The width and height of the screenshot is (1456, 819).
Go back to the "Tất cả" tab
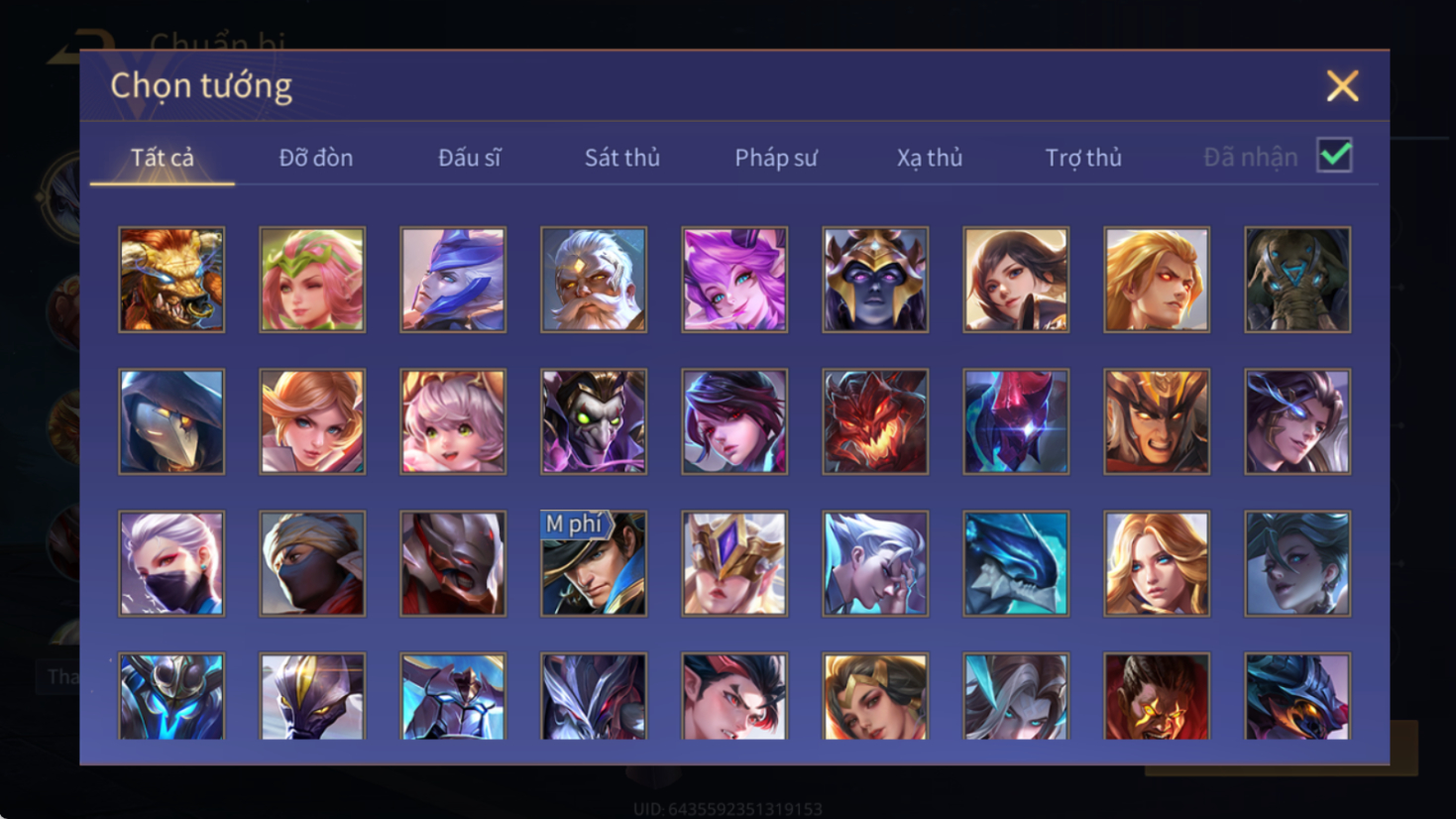click(x=163, y=158)
